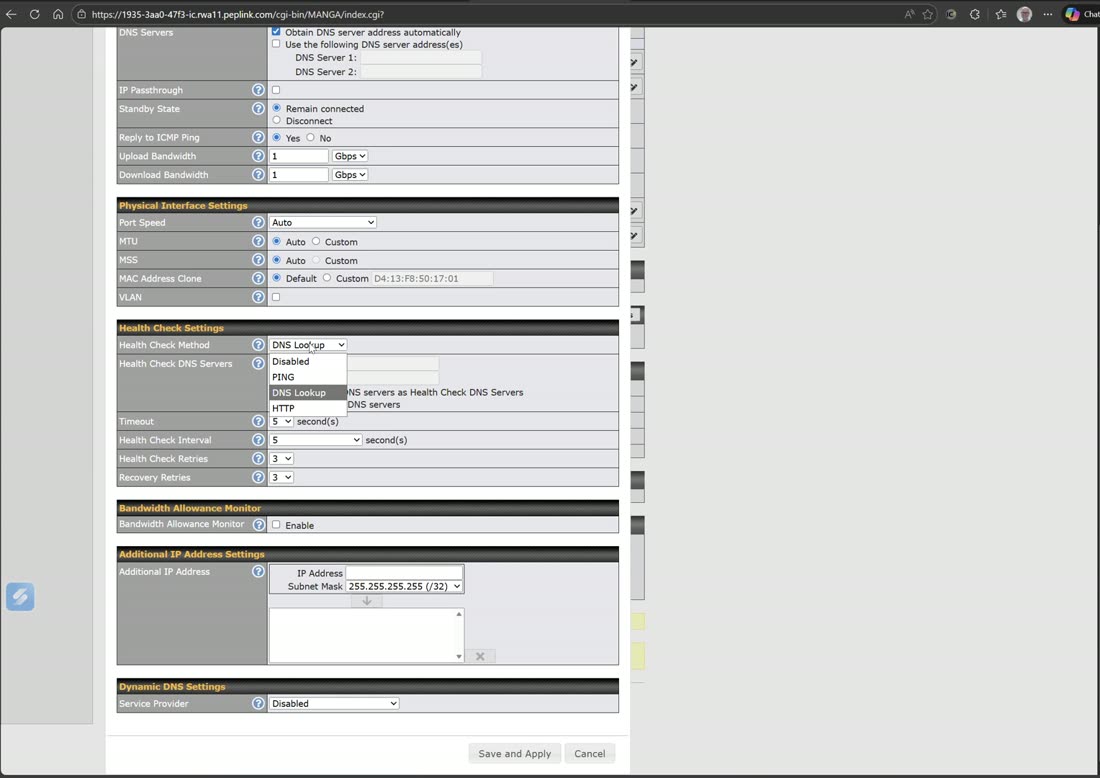
Task: Open help for IP Passthrough
Action: click(258, 90)
